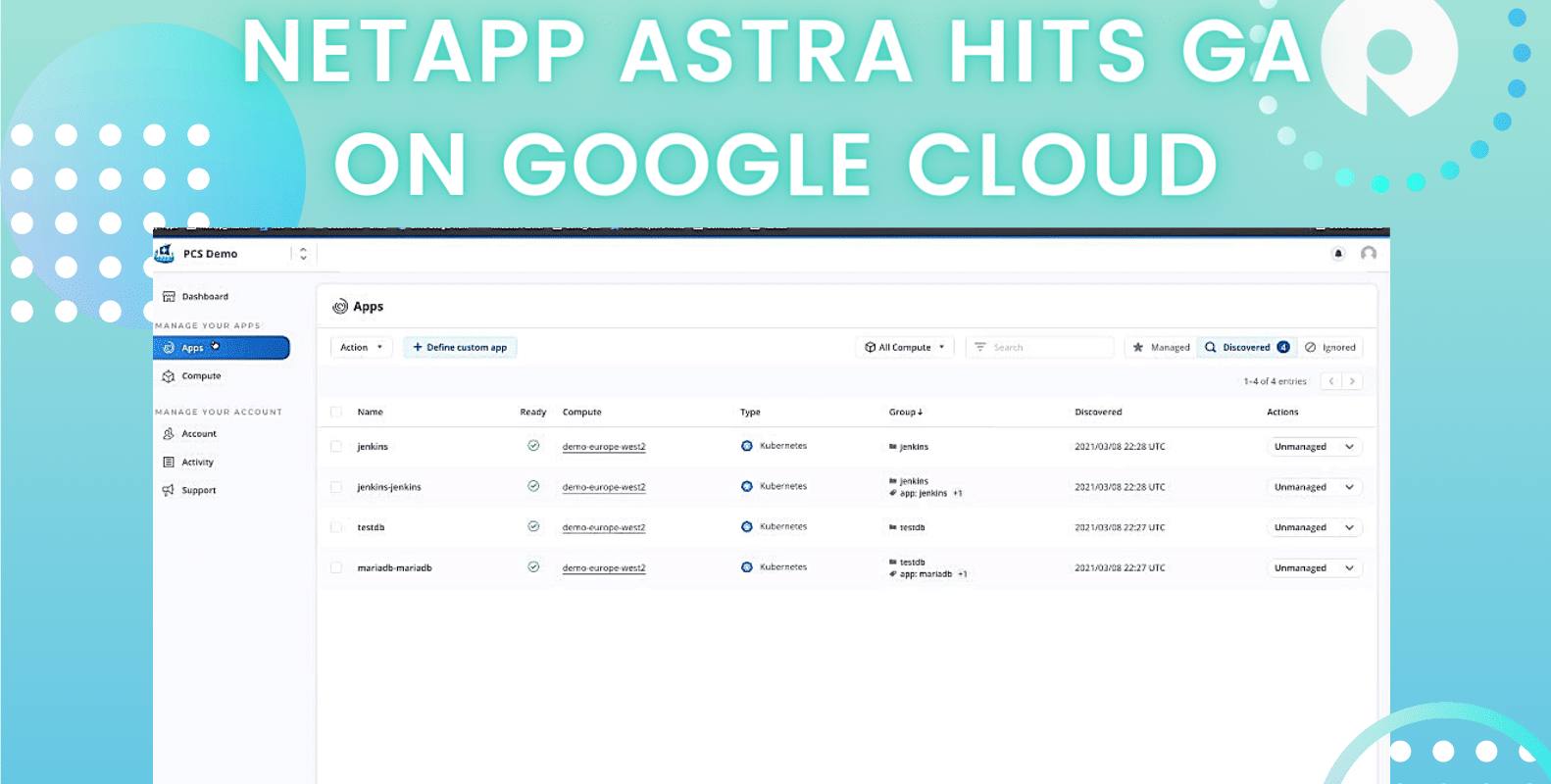1551x784 pixels.
Task: Click the Activity list icon
Action: (x=169, y=462)
